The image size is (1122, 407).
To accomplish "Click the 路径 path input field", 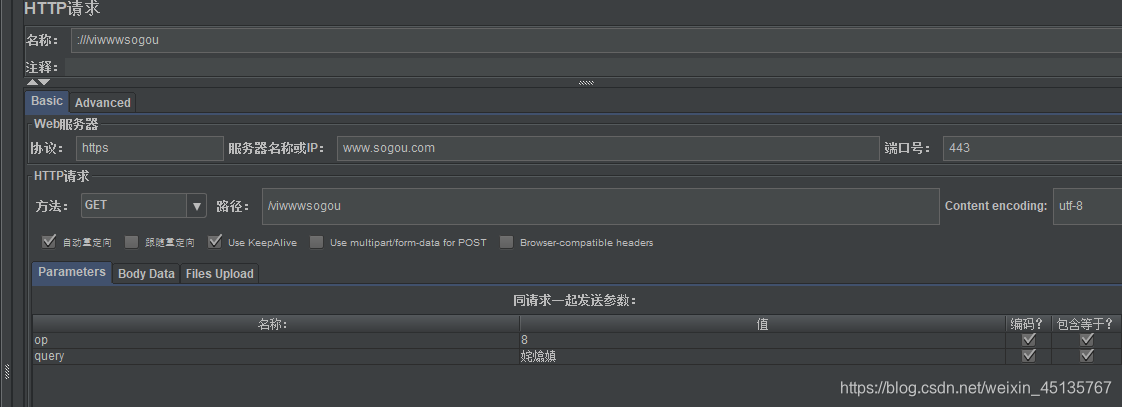I will tap(600, 206).
